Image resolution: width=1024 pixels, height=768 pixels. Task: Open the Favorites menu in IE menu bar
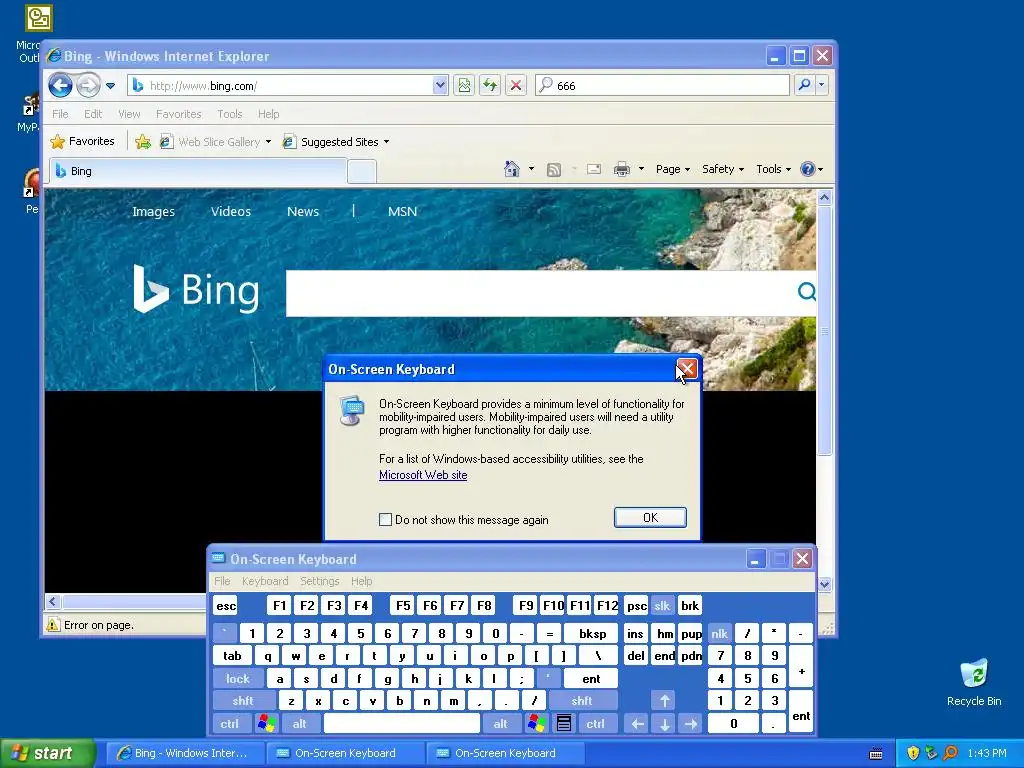[178, 114]
